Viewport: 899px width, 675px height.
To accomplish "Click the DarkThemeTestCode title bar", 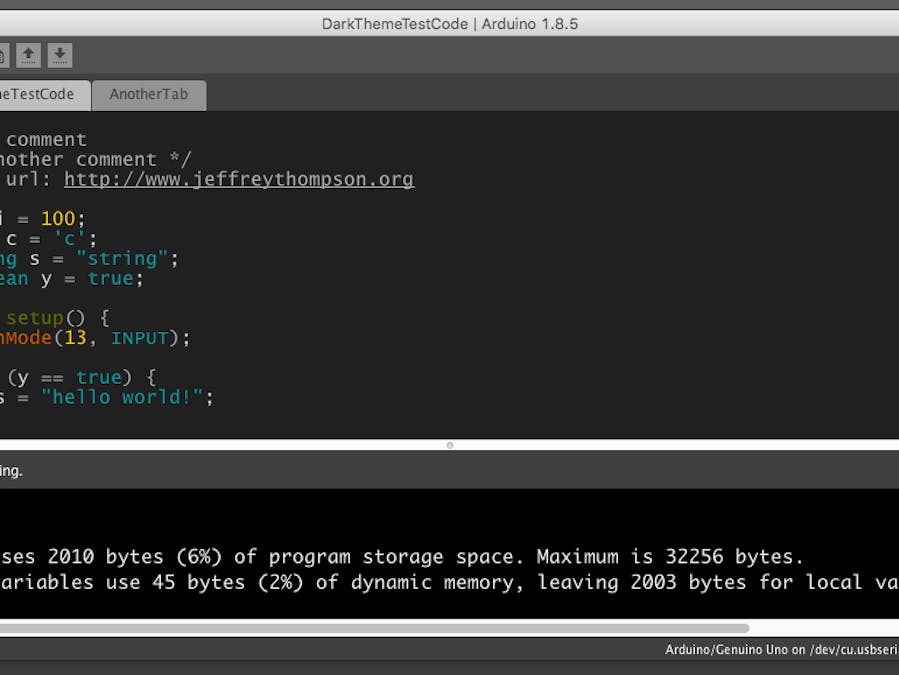I will click(450, 23).
